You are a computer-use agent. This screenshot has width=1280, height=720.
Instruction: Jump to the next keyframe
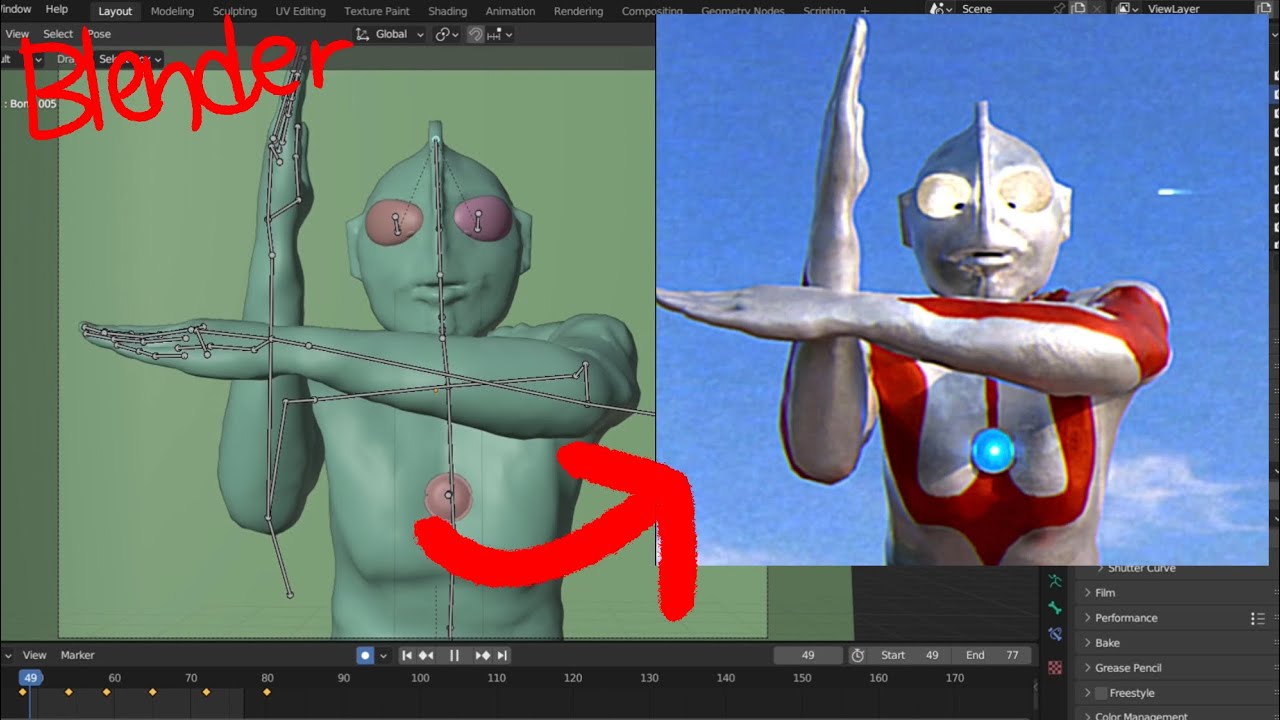pos(483,655)
